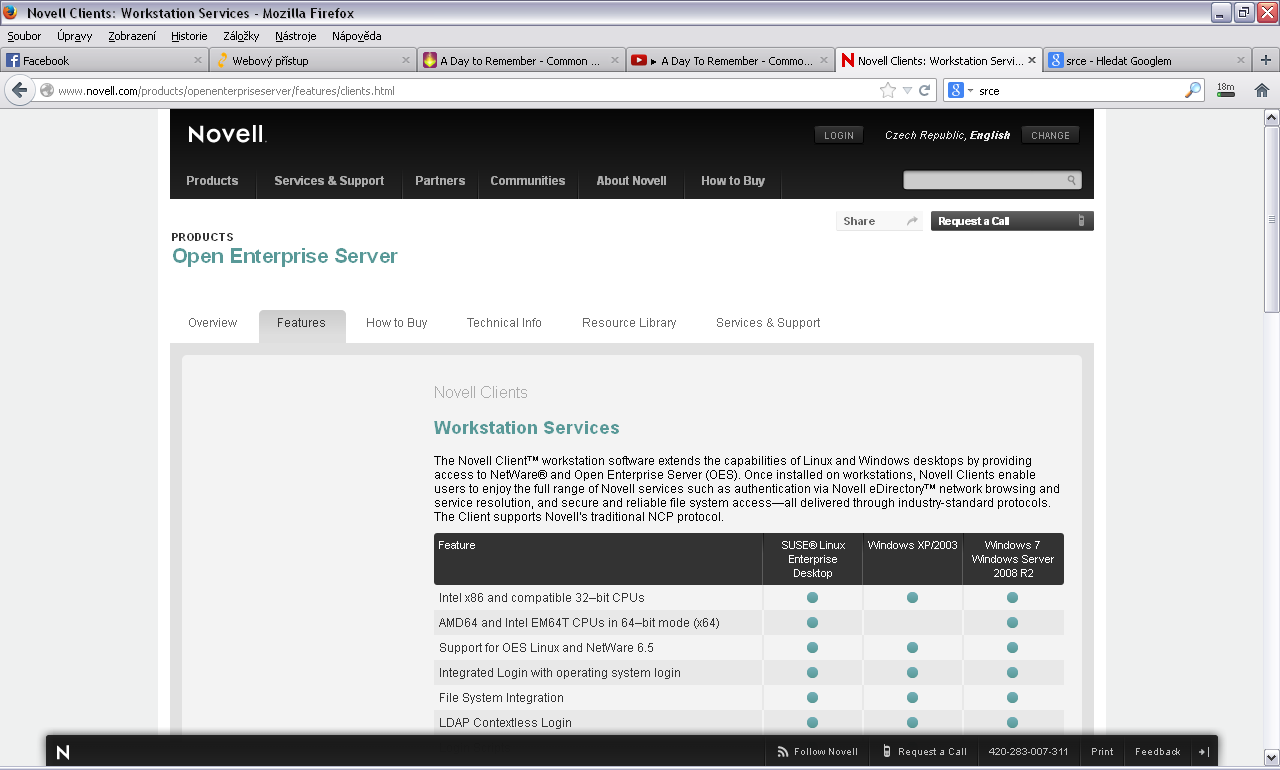Open the search engine dropdown (Google icon)
1280x770 pixels.
click(x=960, y=90)
